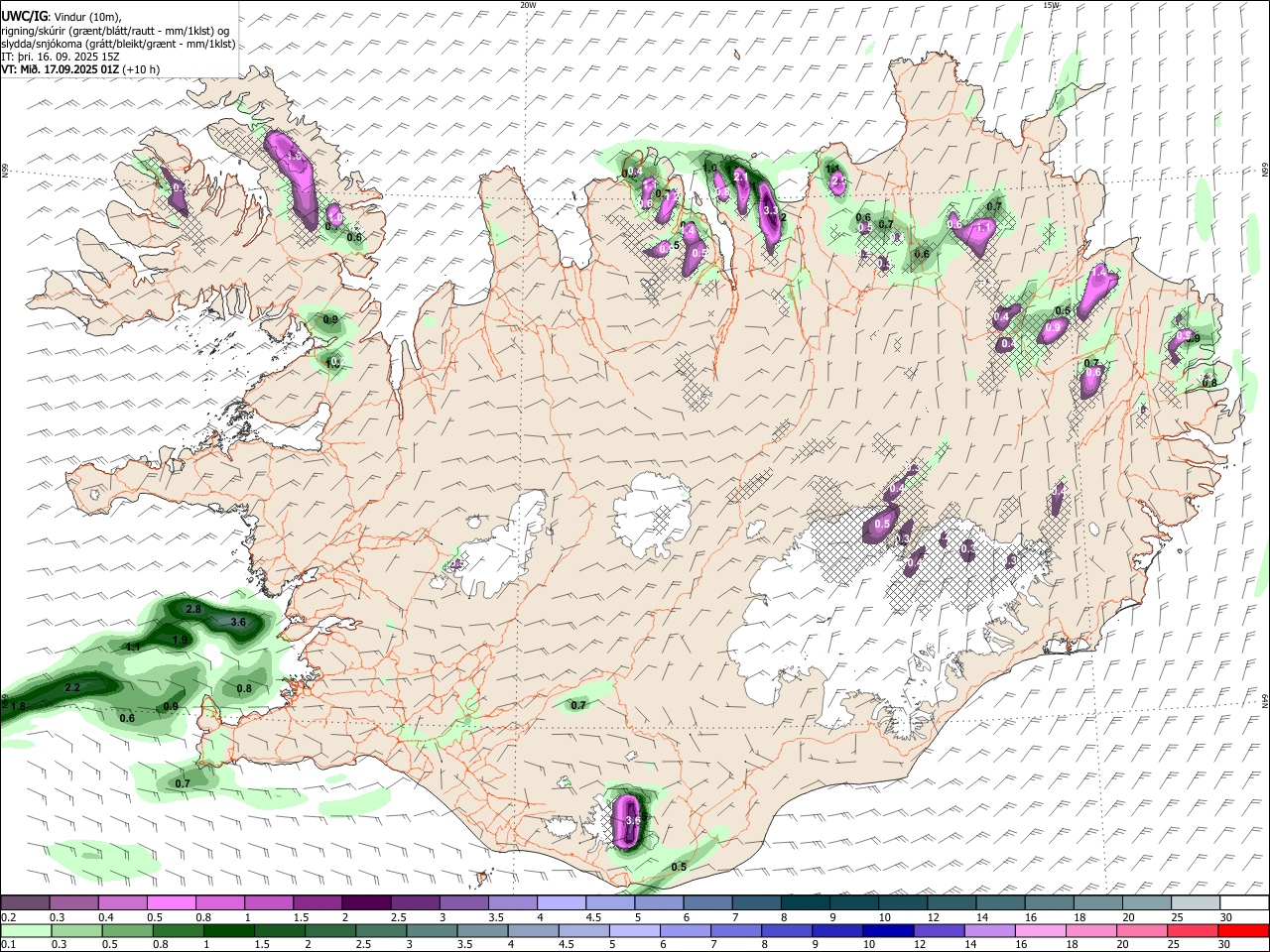The image size is (1270, 952).
Task: Pick the lower-row green swatch between 0.5 and 0.8
Action: pos(127,930)
